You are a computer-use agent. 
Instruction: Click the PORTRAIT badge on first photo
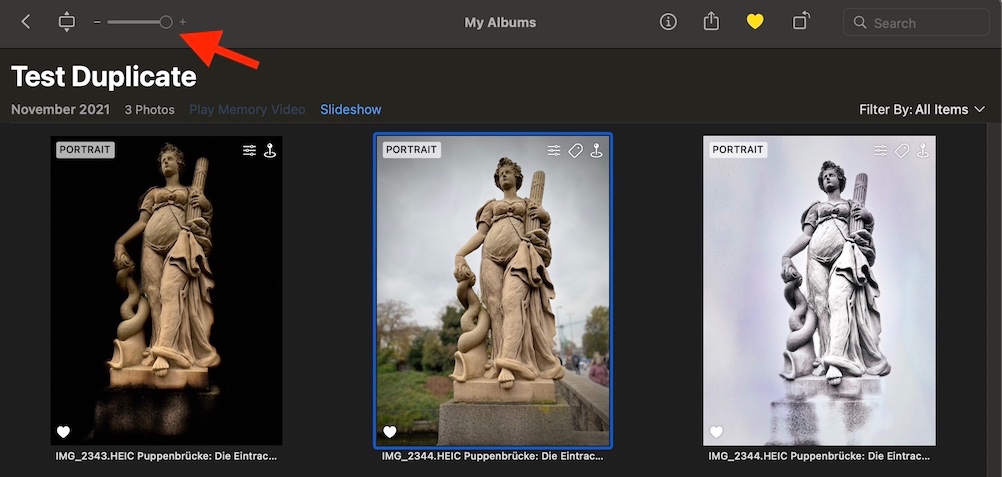click(x=85, y=150)
